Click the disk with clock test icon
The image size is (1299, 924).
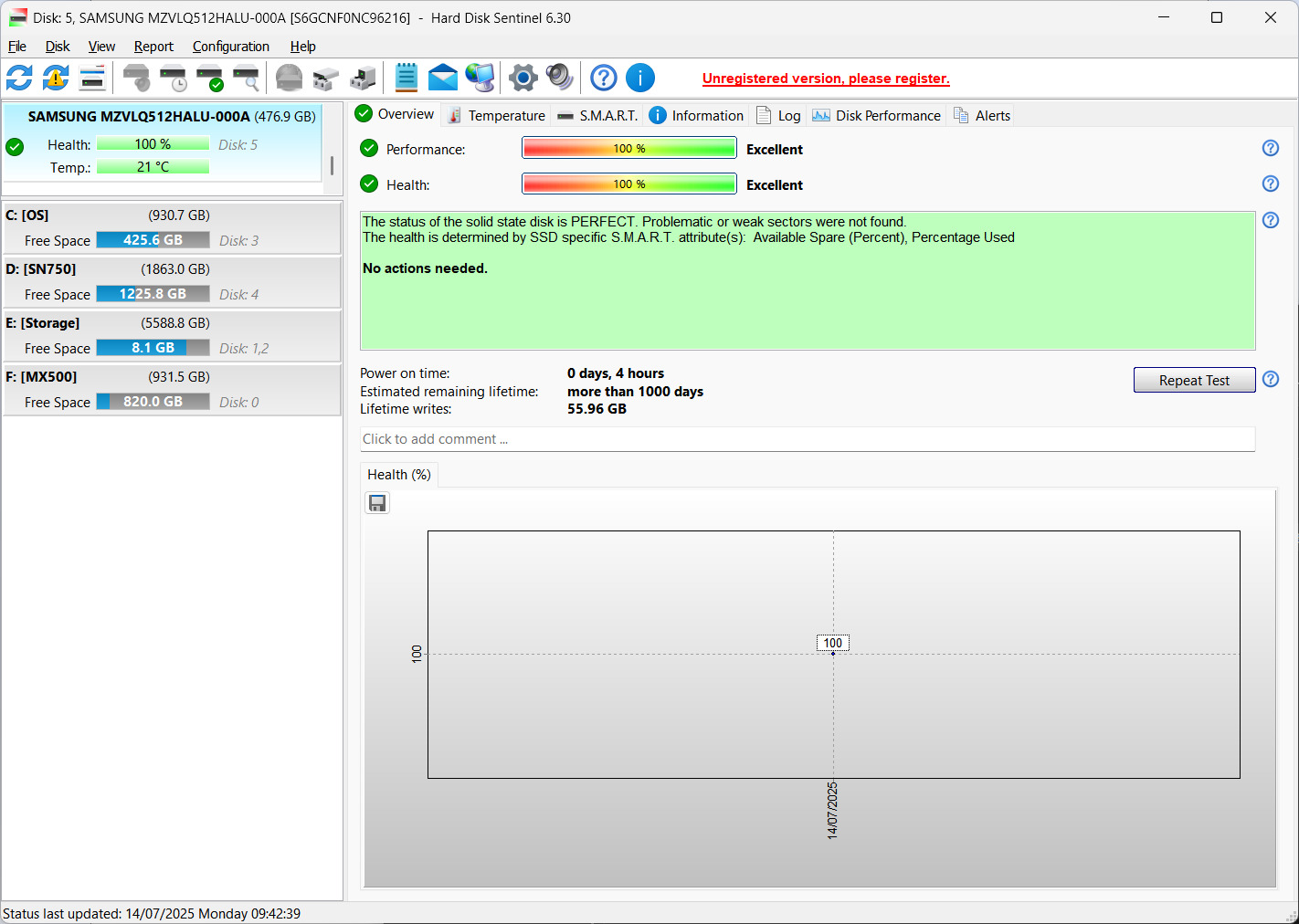click(x=173, y=79)
